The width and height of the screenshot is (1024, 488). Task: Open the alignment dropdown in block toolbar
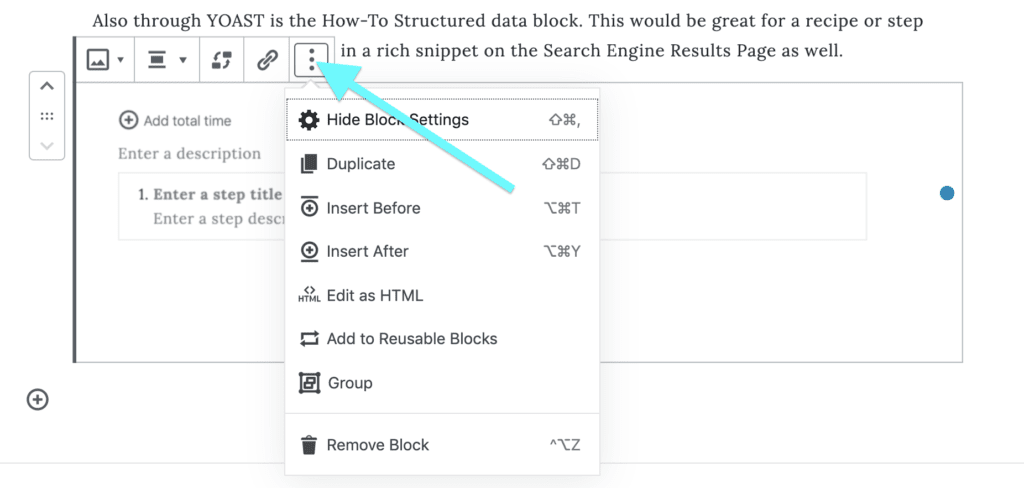(x=167, y=60)
